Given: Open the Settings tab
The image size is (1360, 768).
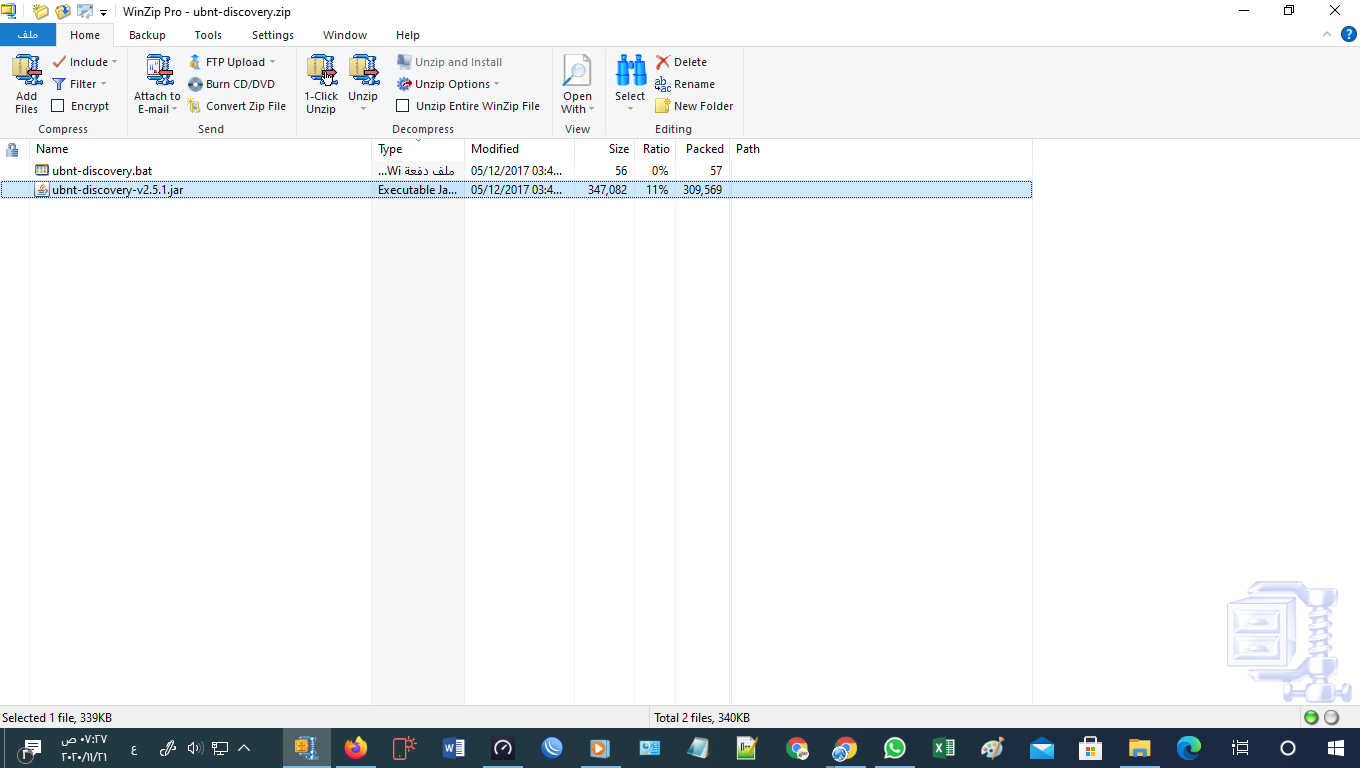Looking at the screenshot, I should point(273,35).
